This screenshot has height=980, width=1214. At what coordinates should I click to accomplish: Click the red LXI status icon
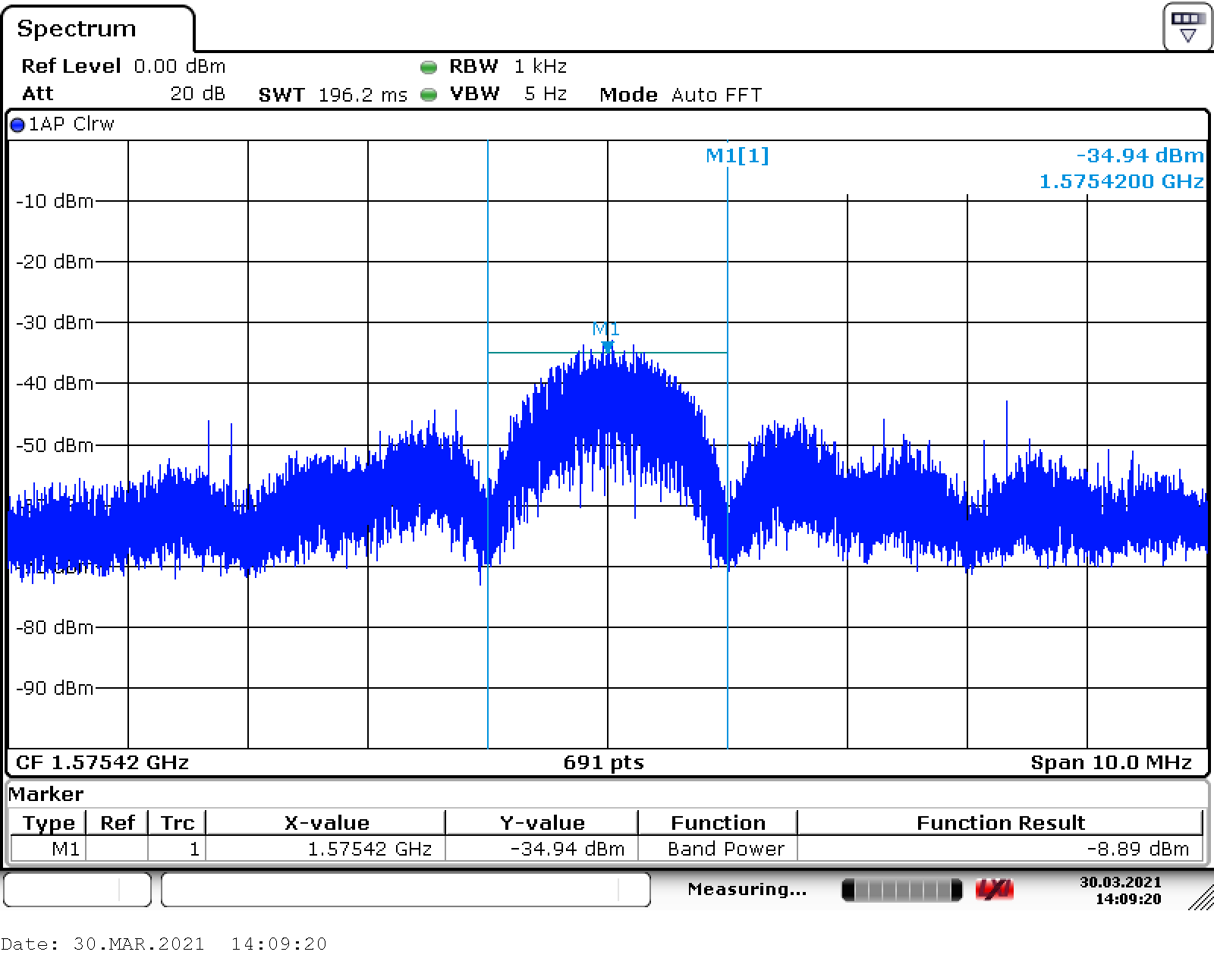coord(994,890)
